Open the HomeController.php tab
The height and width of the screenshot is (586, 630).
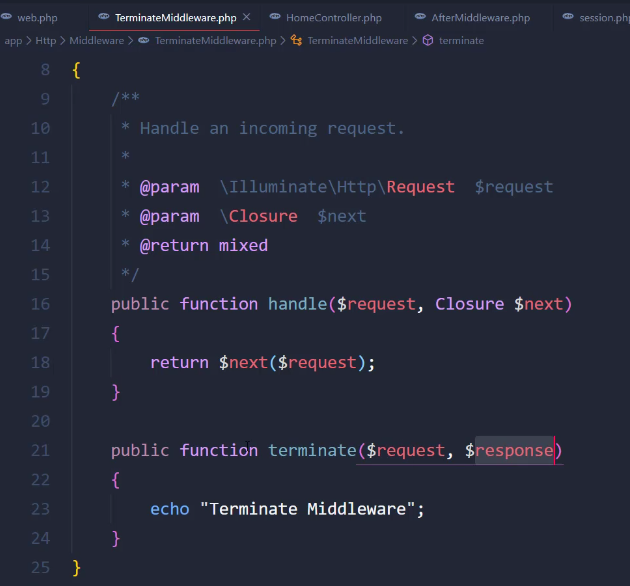[333, 18]
